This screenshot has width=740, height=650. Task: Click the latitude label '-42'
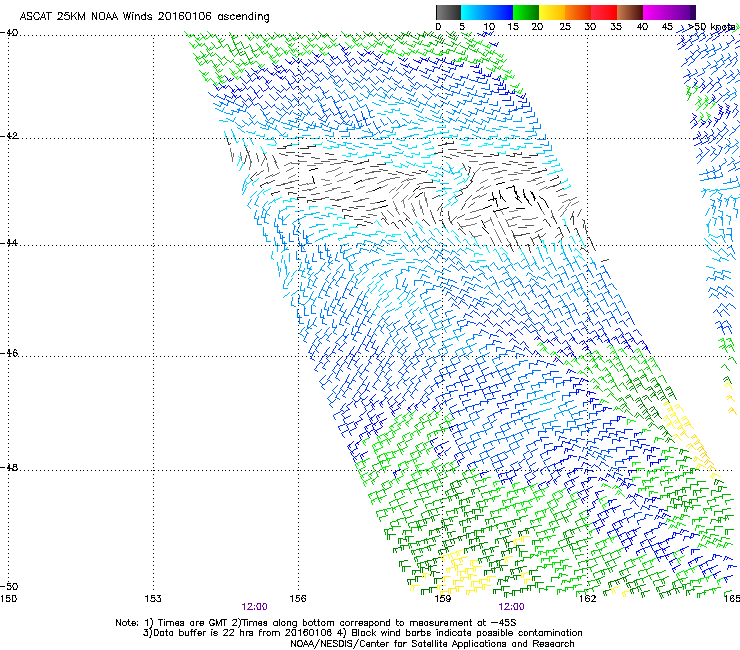pyautogui.click(x=9, y=136)
